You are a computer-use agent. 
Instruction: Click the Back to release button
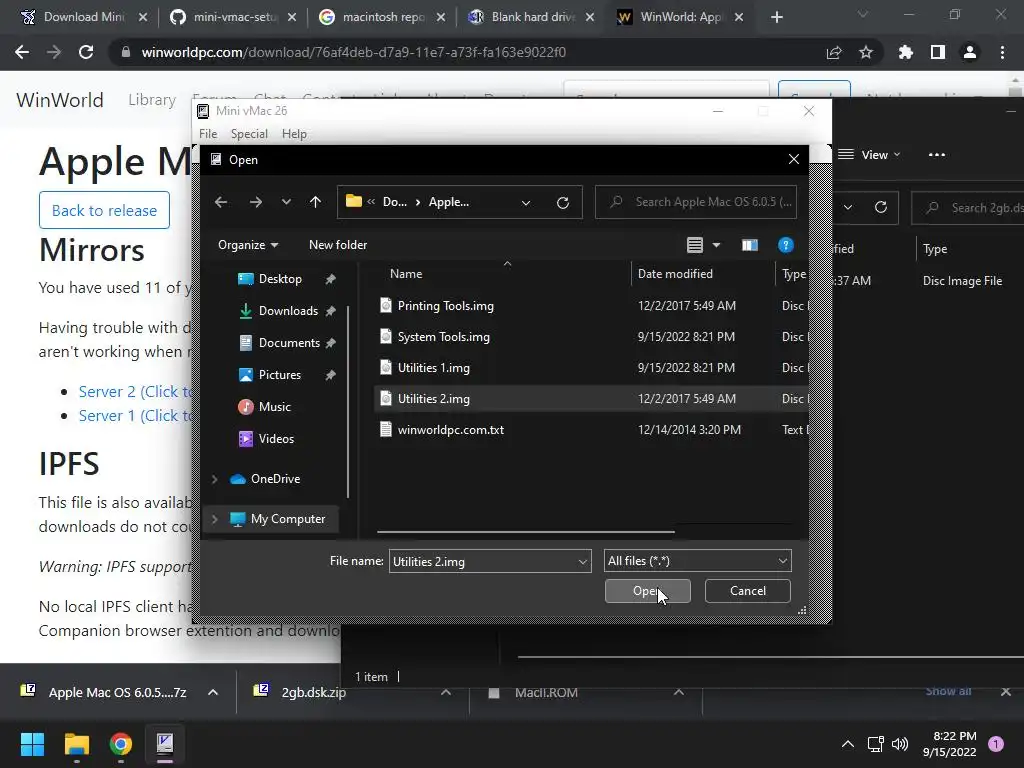click(x=104, y=210)
